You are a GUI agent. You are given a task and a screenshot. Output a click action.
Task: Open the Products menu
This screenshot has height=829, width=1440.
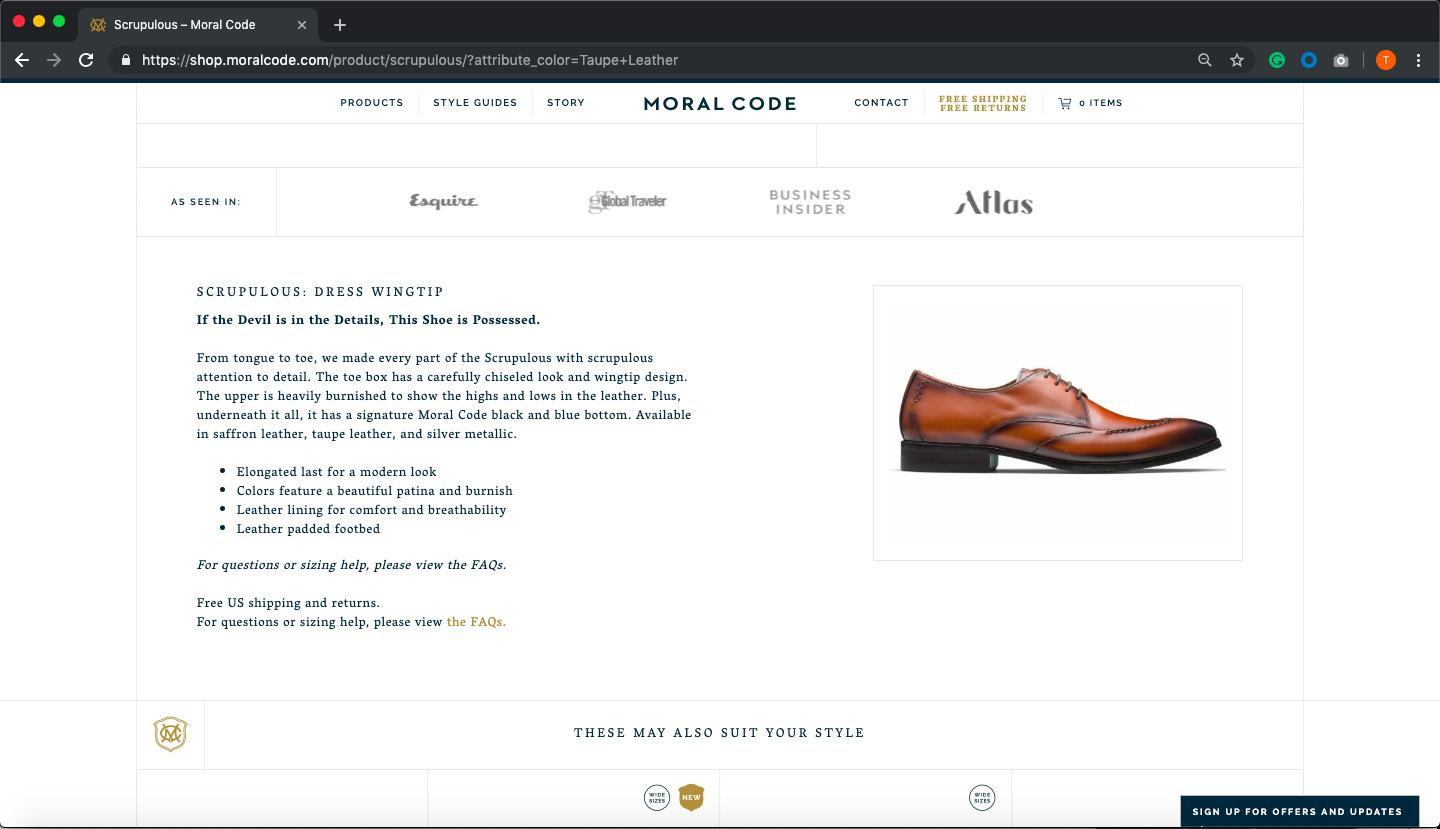pyautogui.click(x=372, y=103)
